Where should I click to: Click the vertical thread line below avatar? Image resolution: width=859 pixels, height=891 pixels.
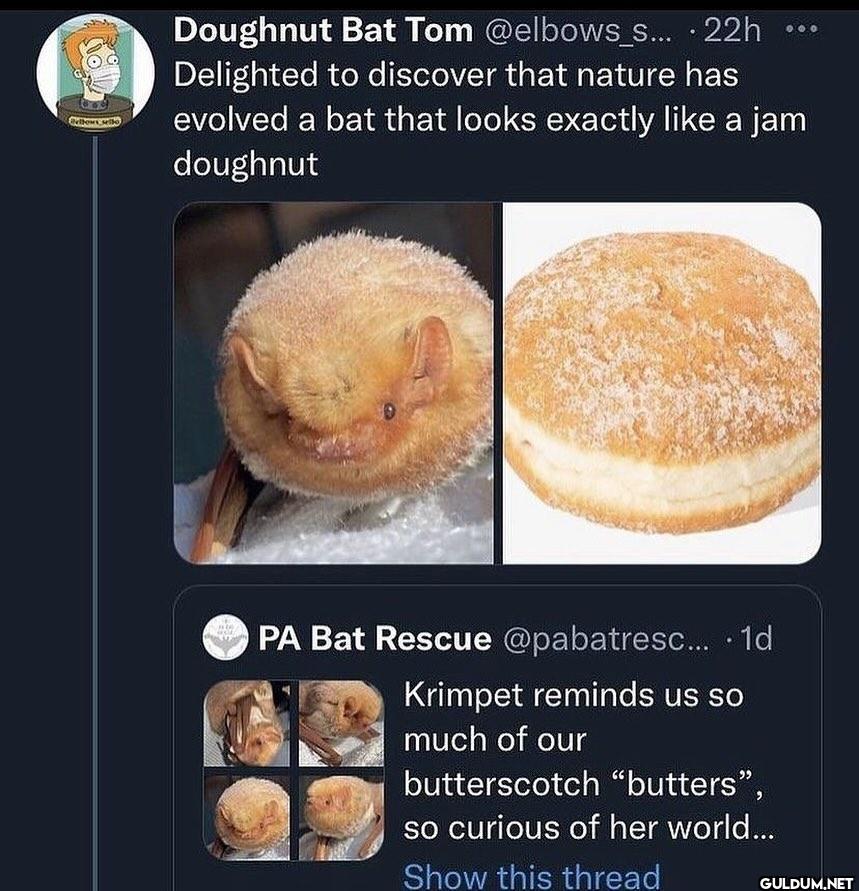pyautogui.click(x=95, y=500)
